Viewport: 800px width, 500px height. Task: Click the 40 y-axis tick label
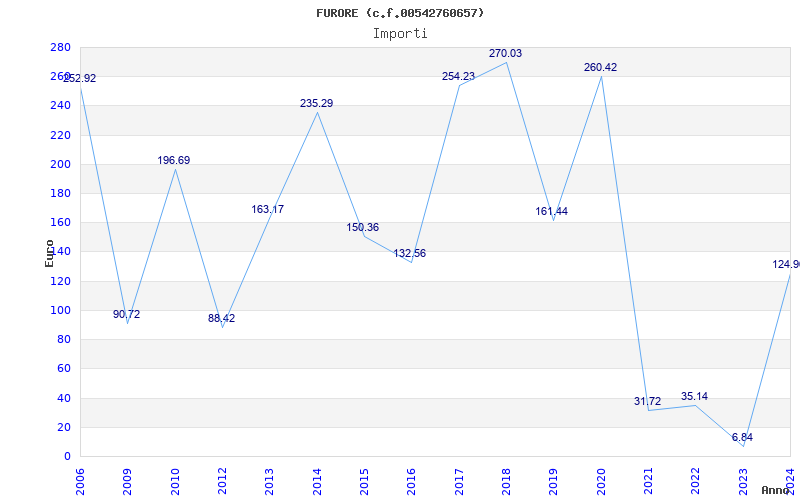coord(63,398)
